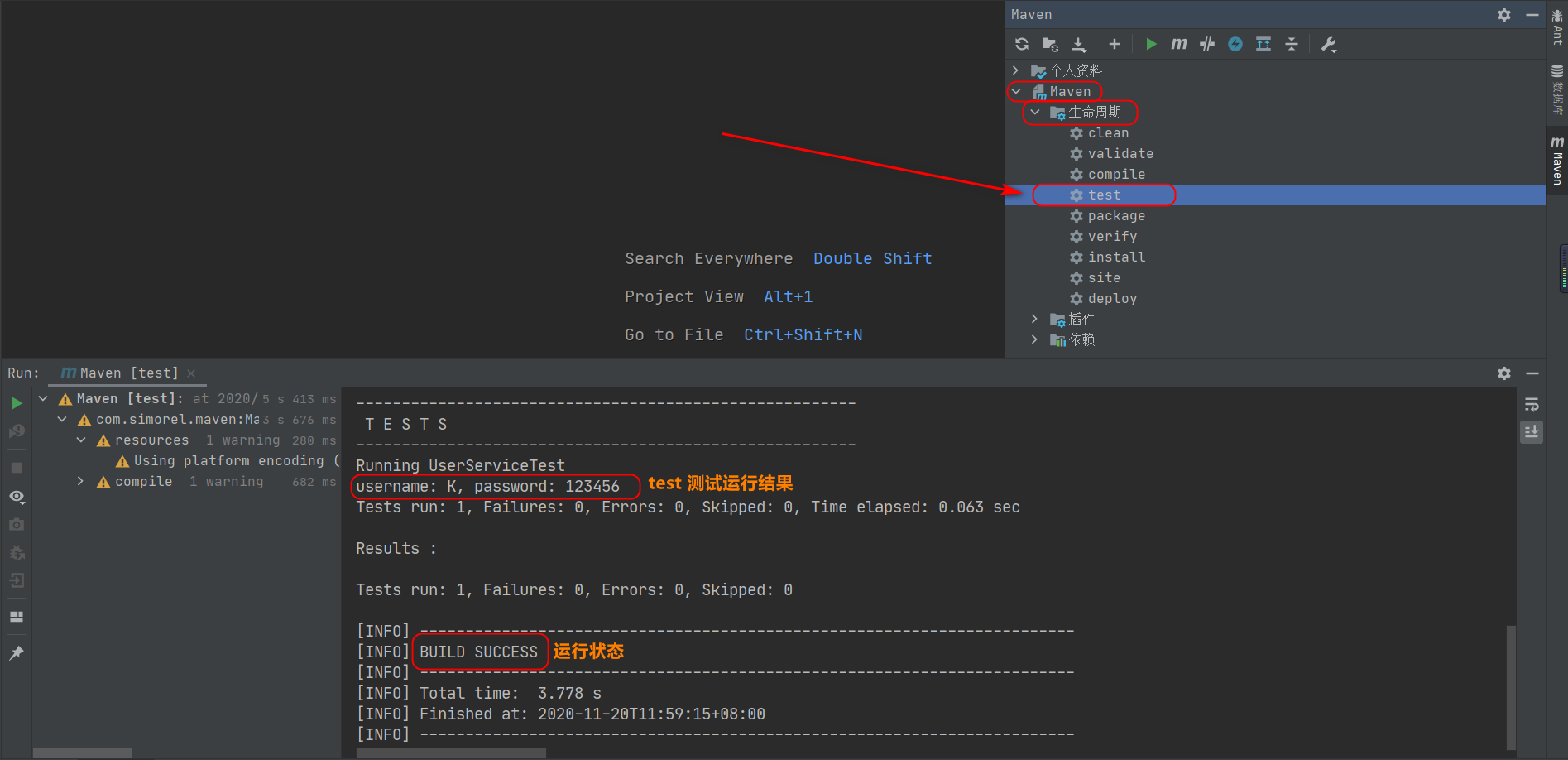Generate sources and update folders icon
The height and width of the screenshot is (760, 1568).
[x=1050, y=44]
